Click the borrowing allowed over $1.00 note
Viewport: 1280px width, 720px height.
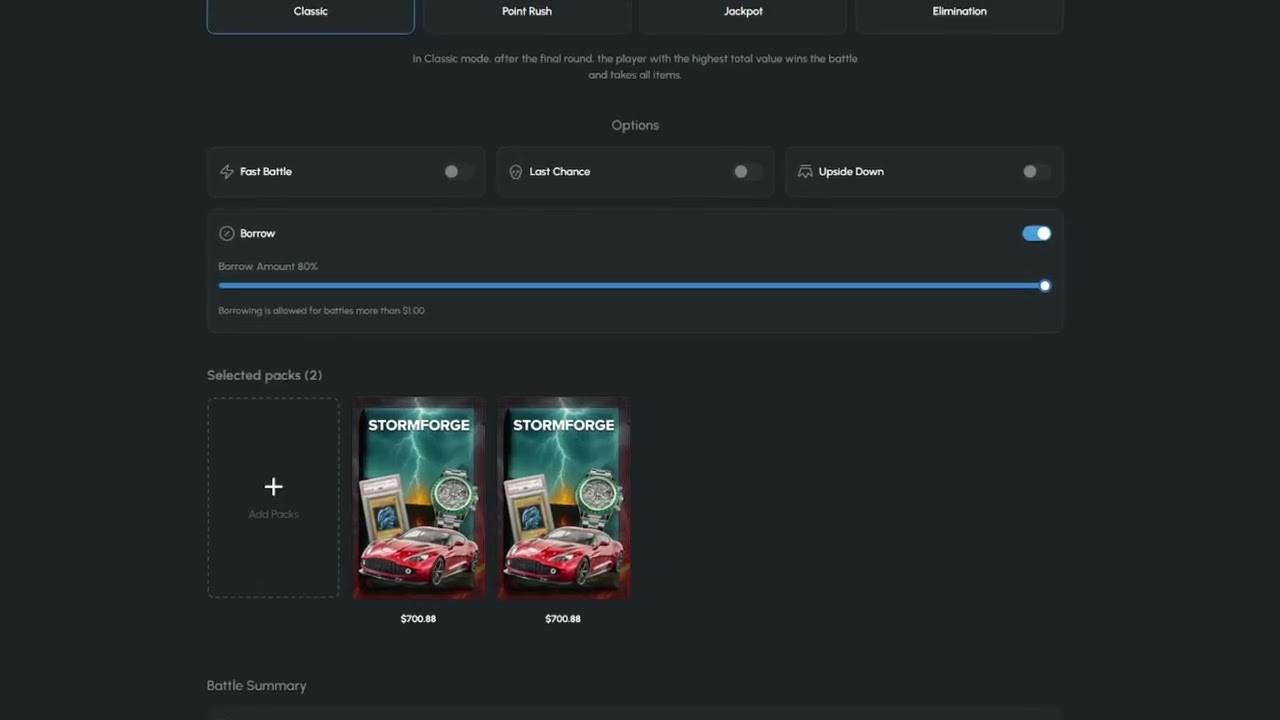(321, 311)
